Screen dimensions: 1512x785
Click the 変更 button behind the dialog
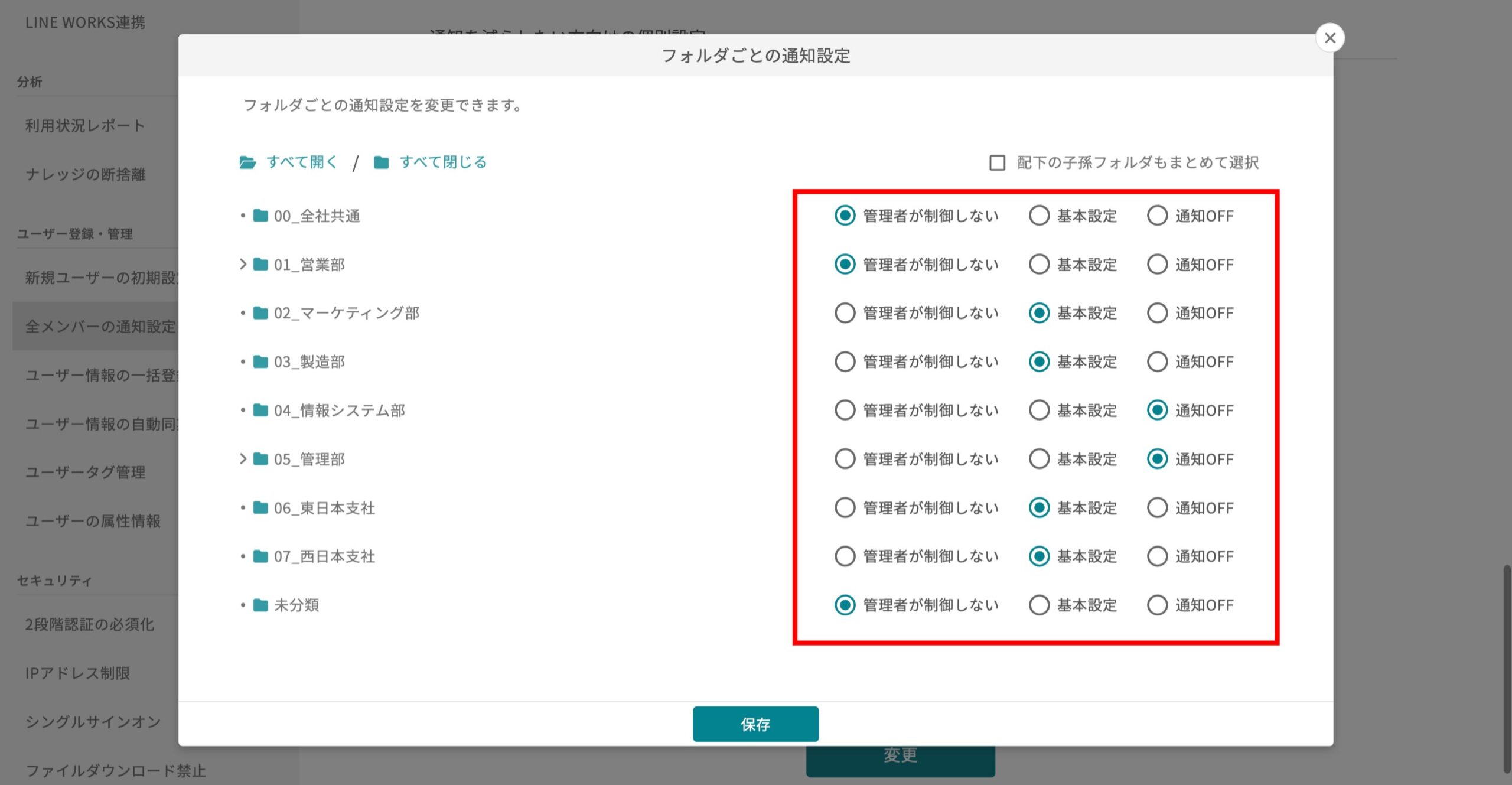[900, 760]
